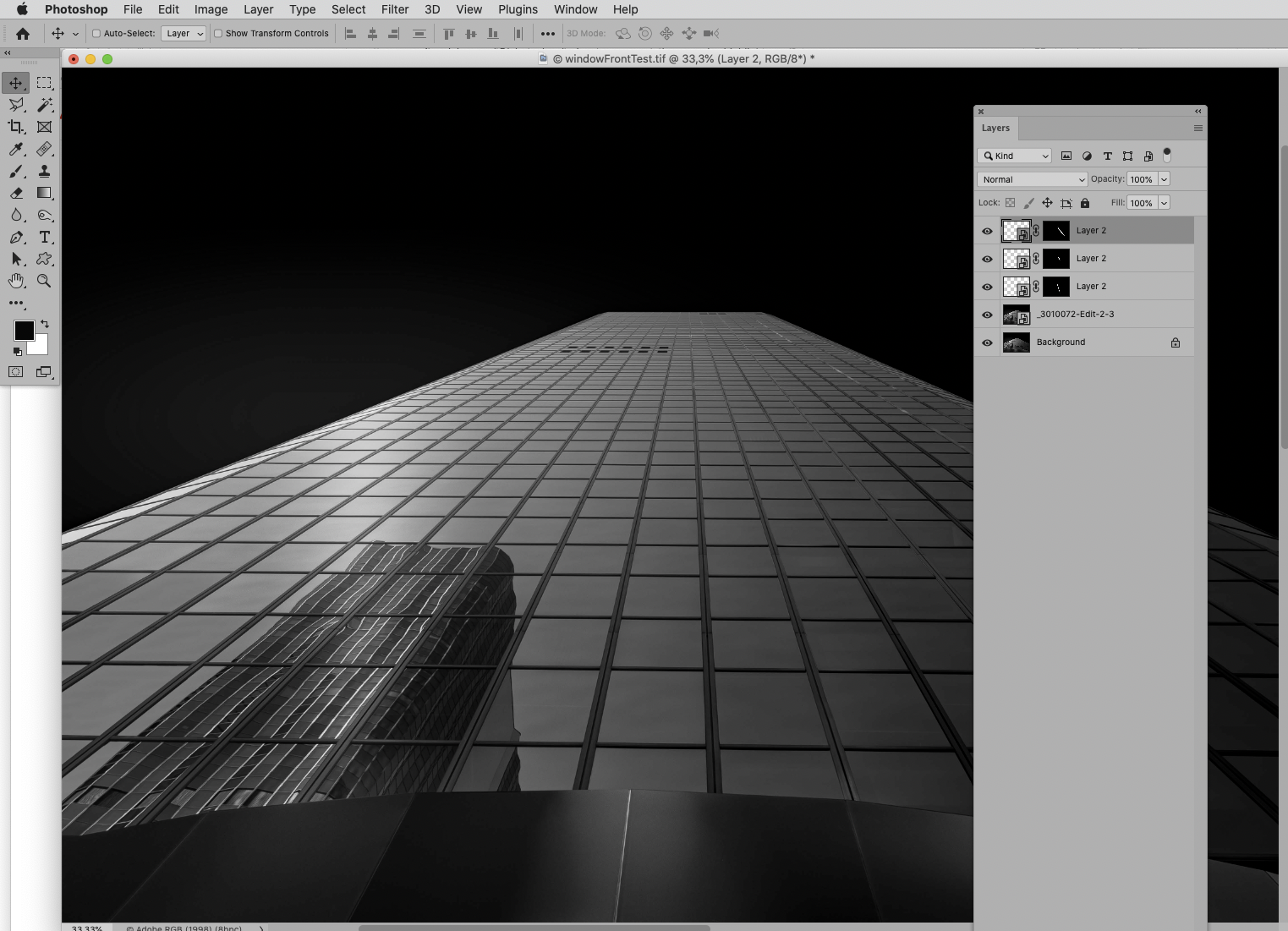Enable the Show Transform Controls checkbox

pyautogui.click(x=218, y=33)
